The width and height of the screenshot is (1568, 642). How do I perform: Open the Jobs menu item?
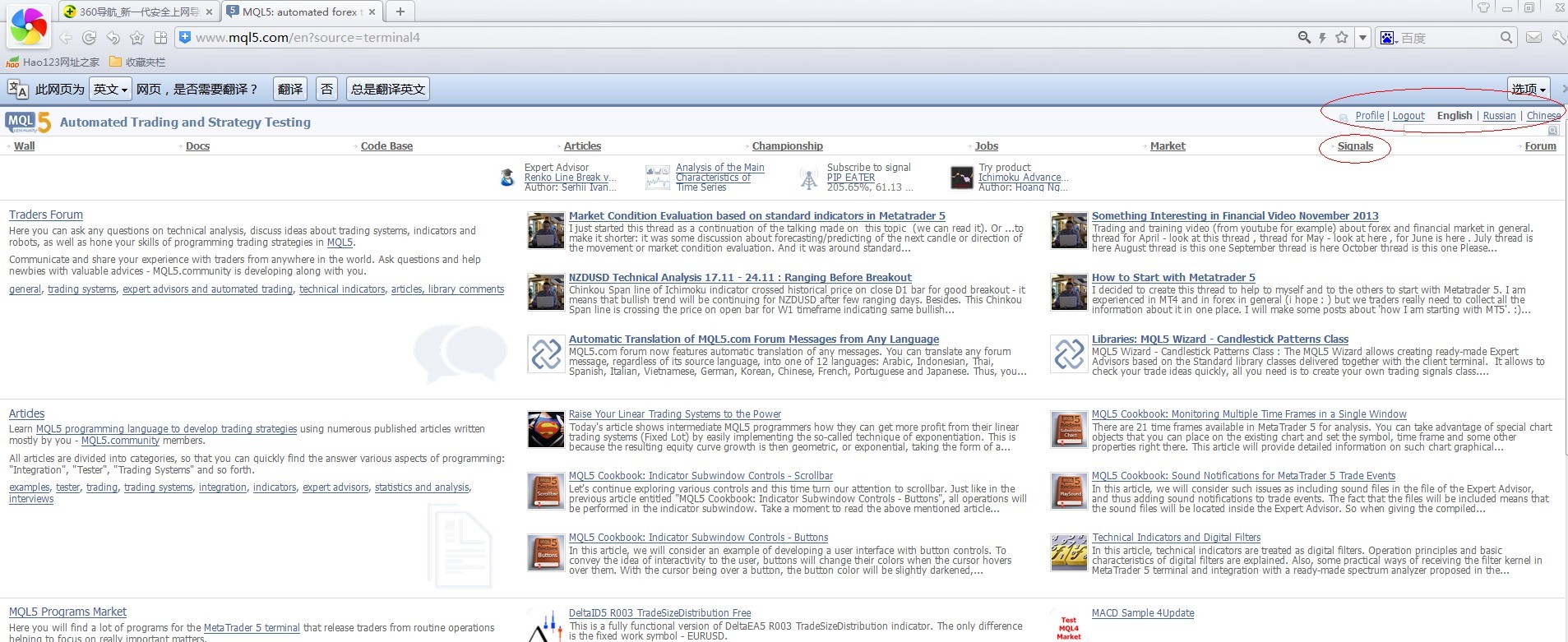[x=986, y=146]
